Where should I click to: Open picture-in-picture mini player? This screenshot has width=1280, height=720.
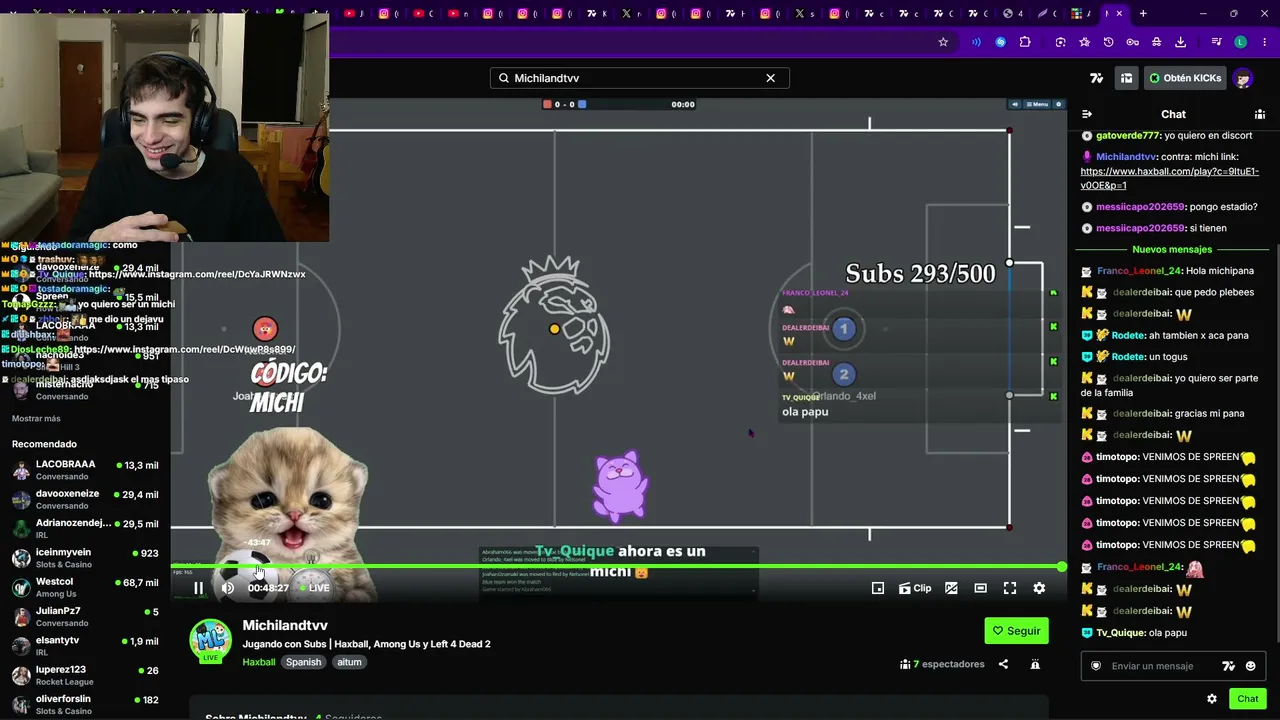878,588
